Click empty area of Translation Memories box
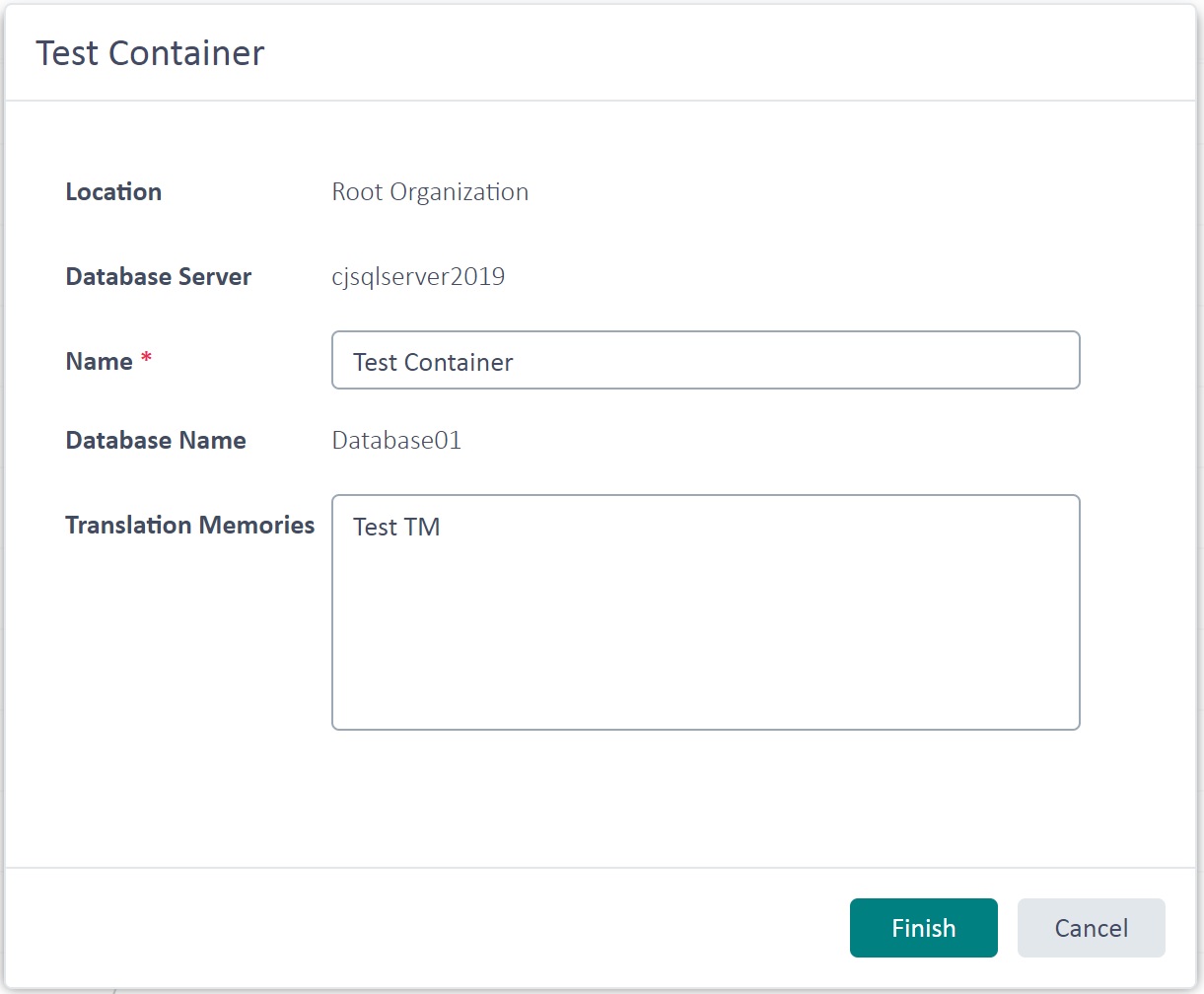1204x994 pixels. (705, 641)
